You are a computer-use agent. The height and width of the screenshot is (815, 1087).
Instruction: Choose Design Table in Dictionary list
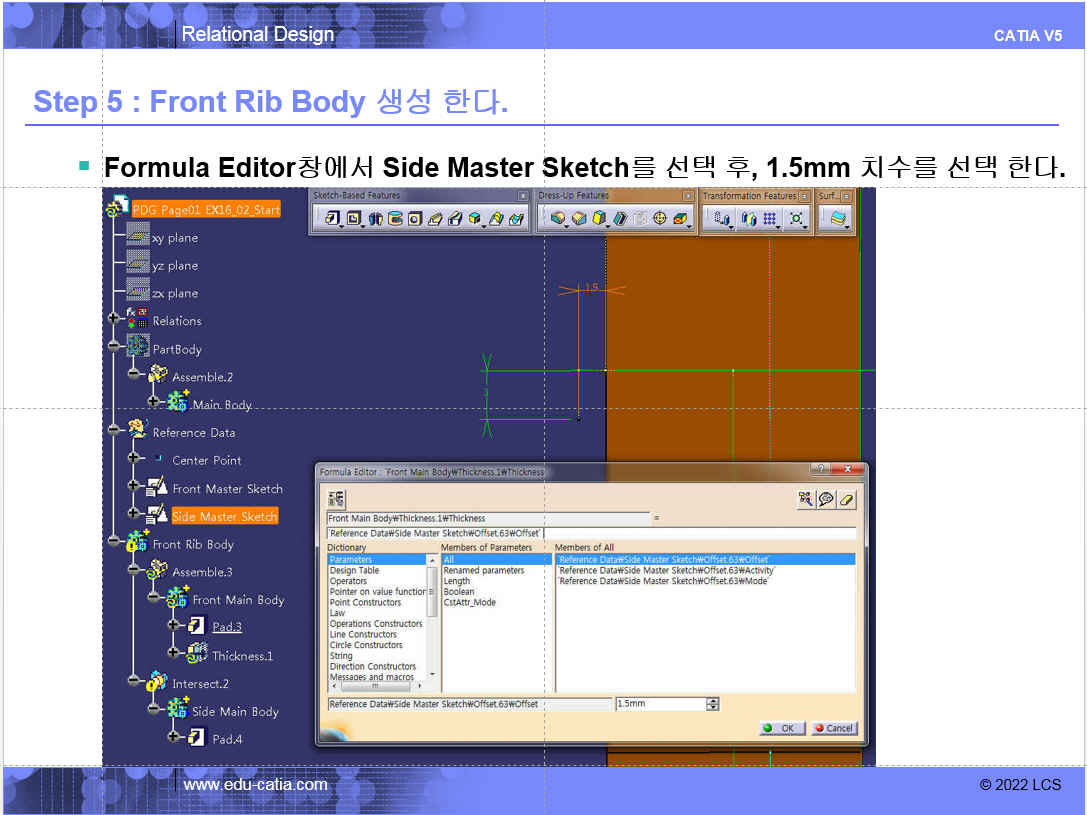(x=354, y=570)
